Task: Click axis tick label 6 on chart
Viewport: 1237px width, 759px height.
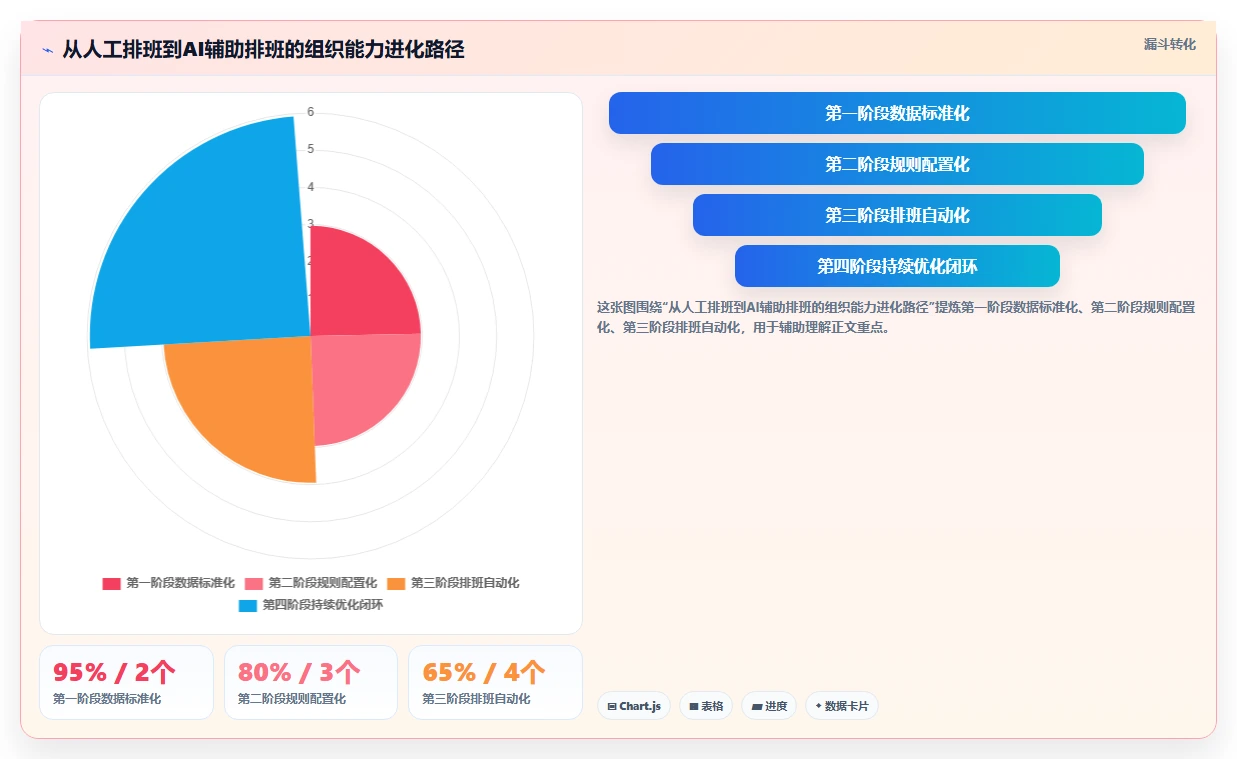Action: point(311,112)
